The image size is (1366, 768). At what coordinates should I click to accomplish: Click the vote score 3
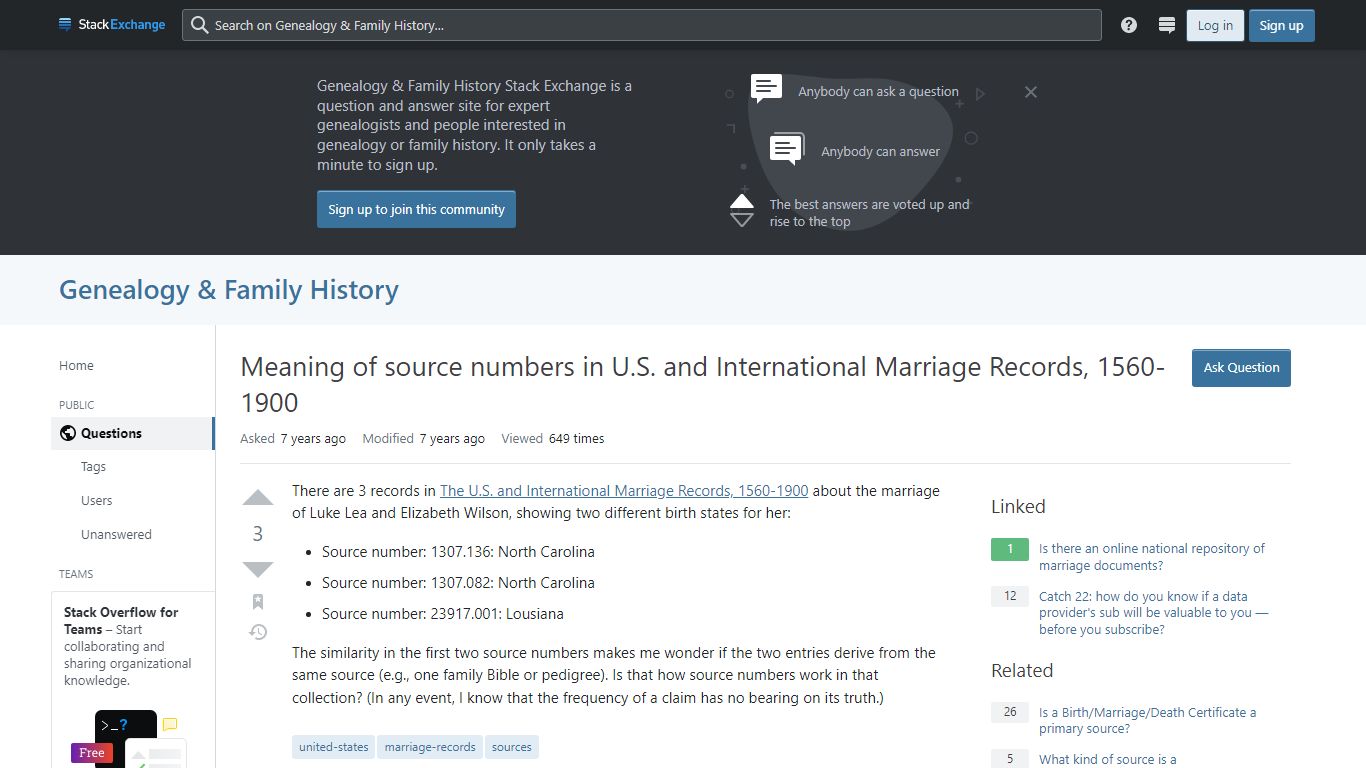coord(258,534)
